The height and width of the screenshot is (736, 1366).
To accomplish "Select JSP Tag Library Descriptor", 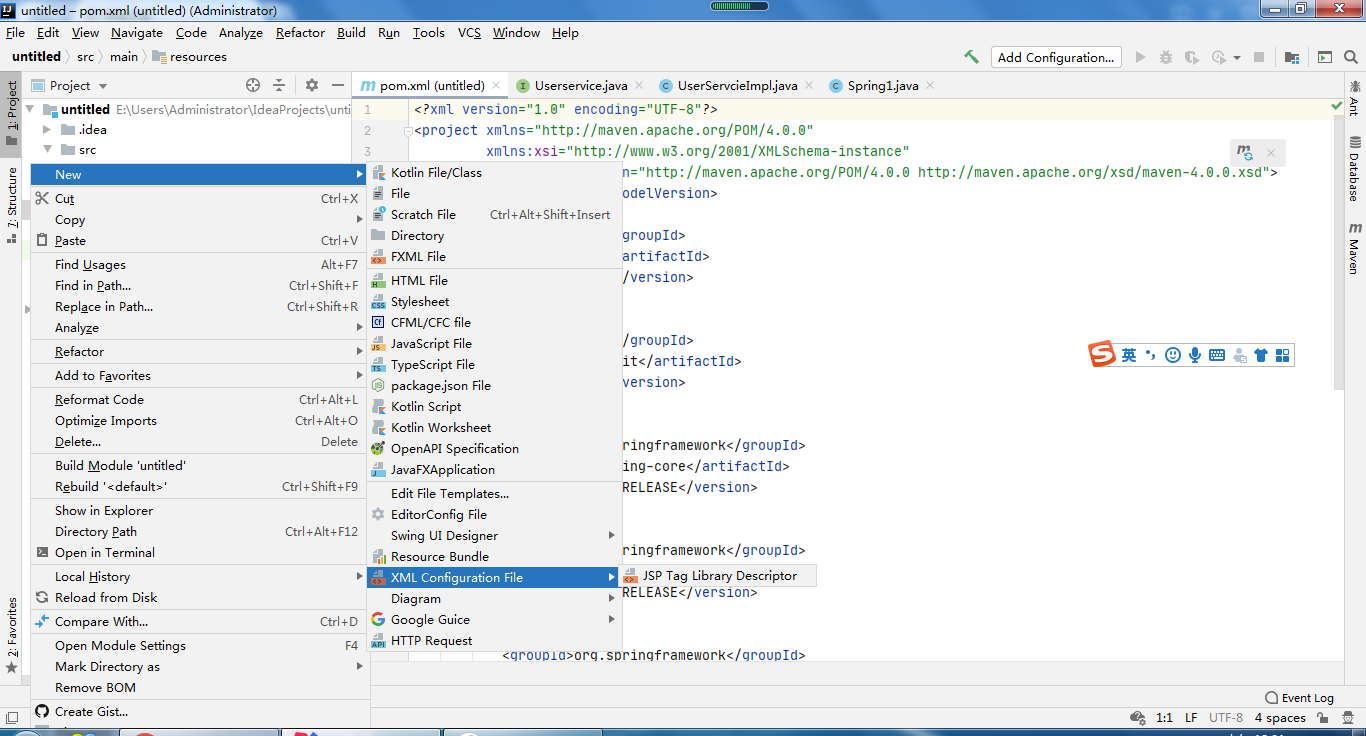I will coord(718,576).
